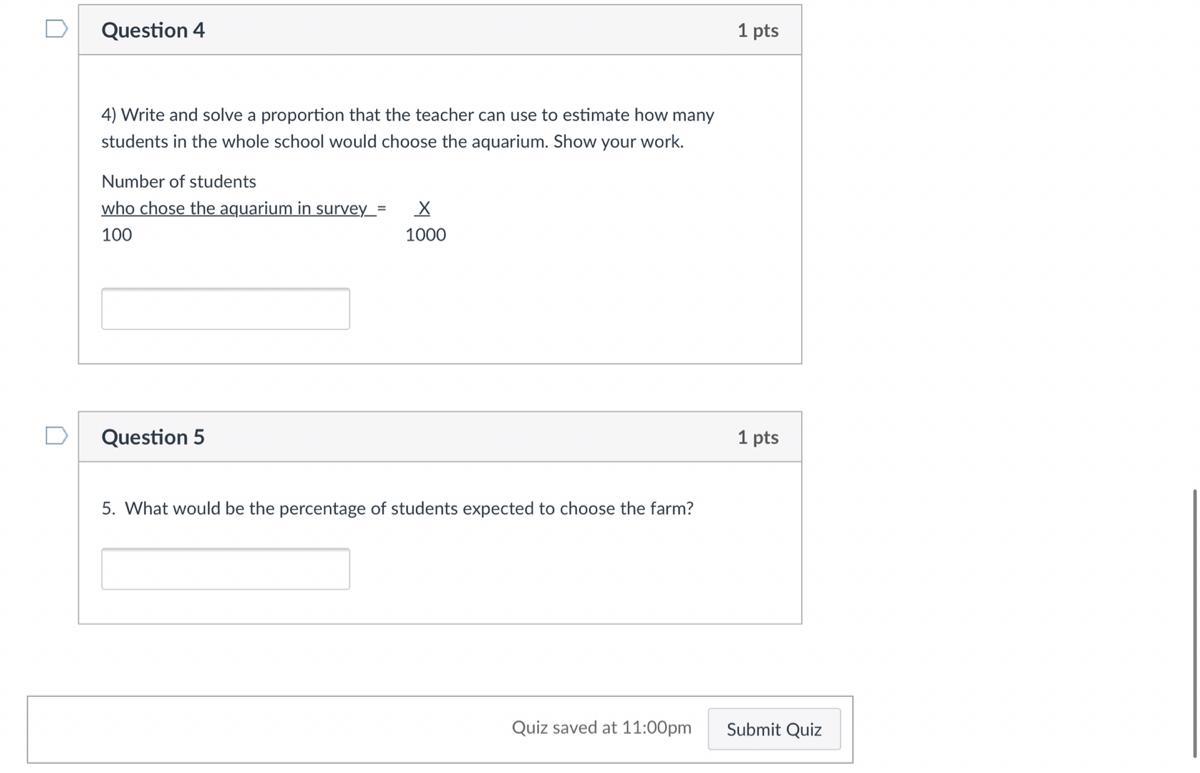Select the Question 4 header title
This screenshot has height=773, width=1200.
coord(153,30)
